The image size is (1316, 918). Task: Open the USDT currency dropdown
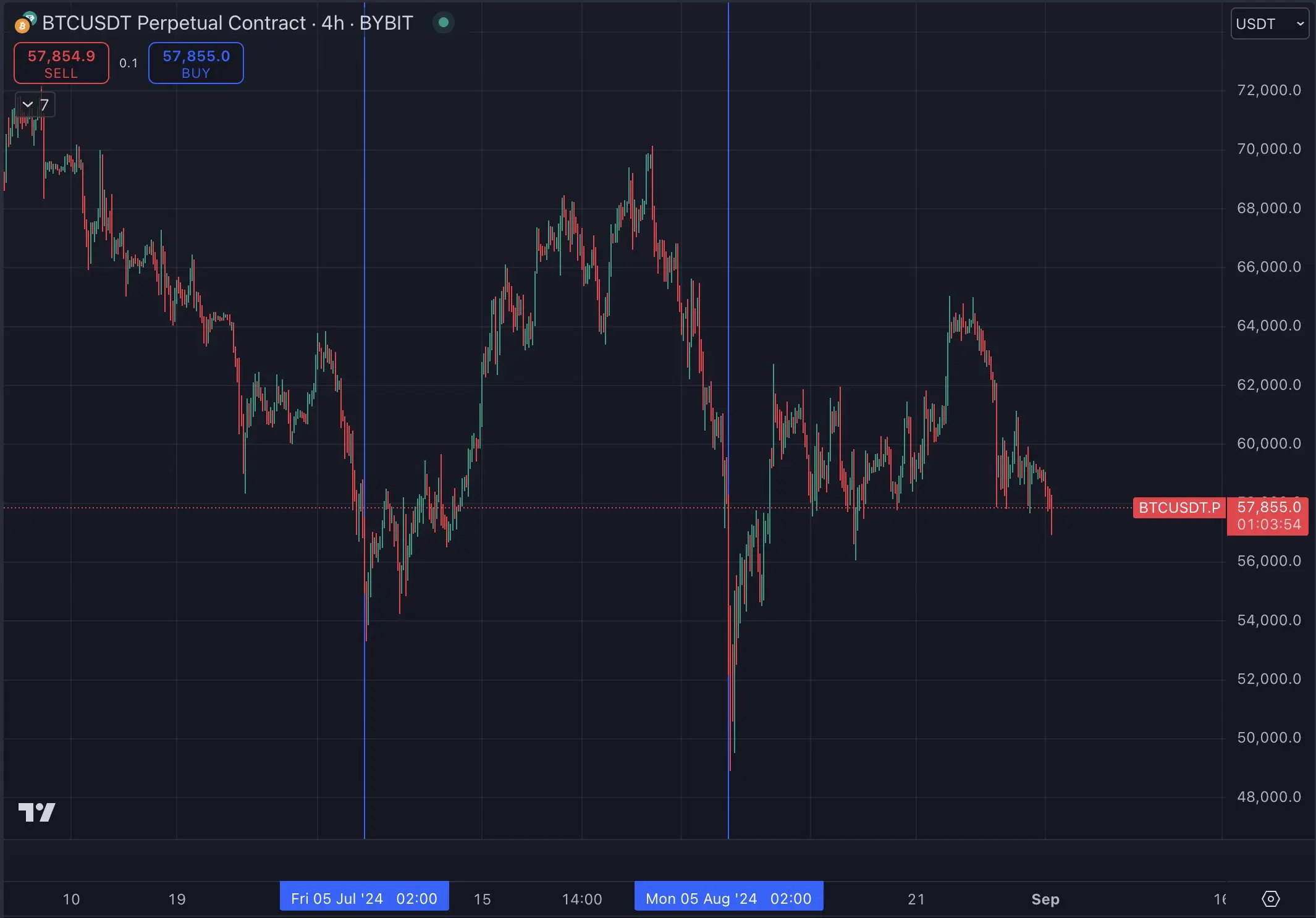[1270, 23]
